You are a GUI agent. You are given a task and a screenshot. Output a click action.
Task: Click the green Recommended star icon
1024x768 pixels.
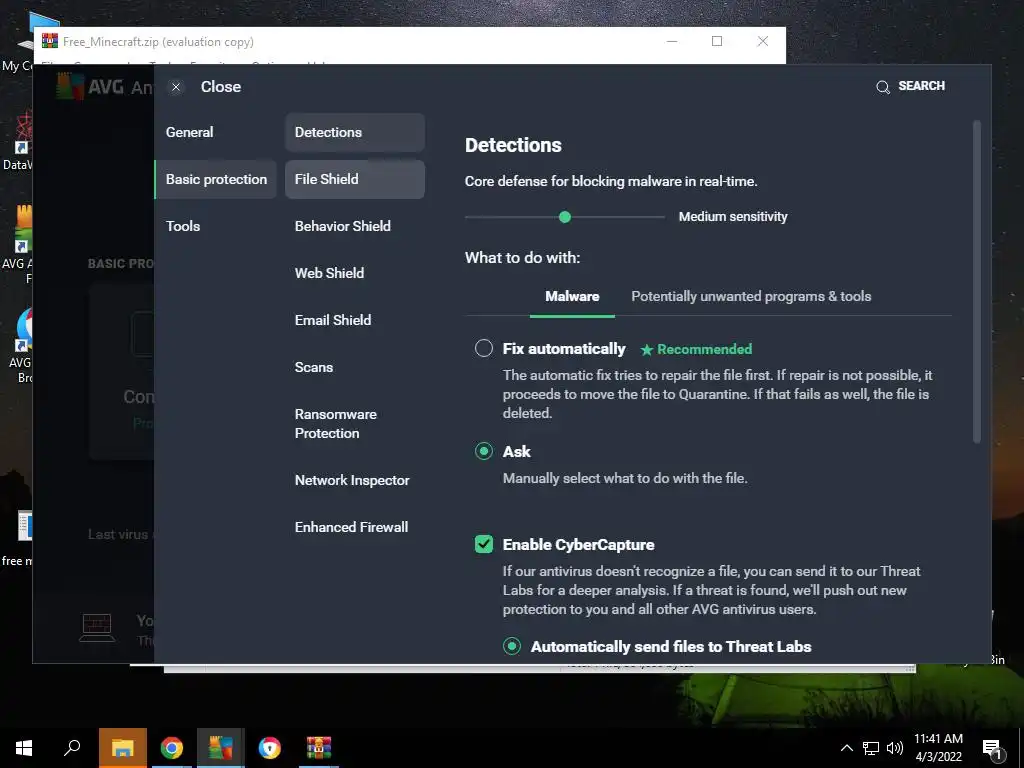click(x=647, y=350)
